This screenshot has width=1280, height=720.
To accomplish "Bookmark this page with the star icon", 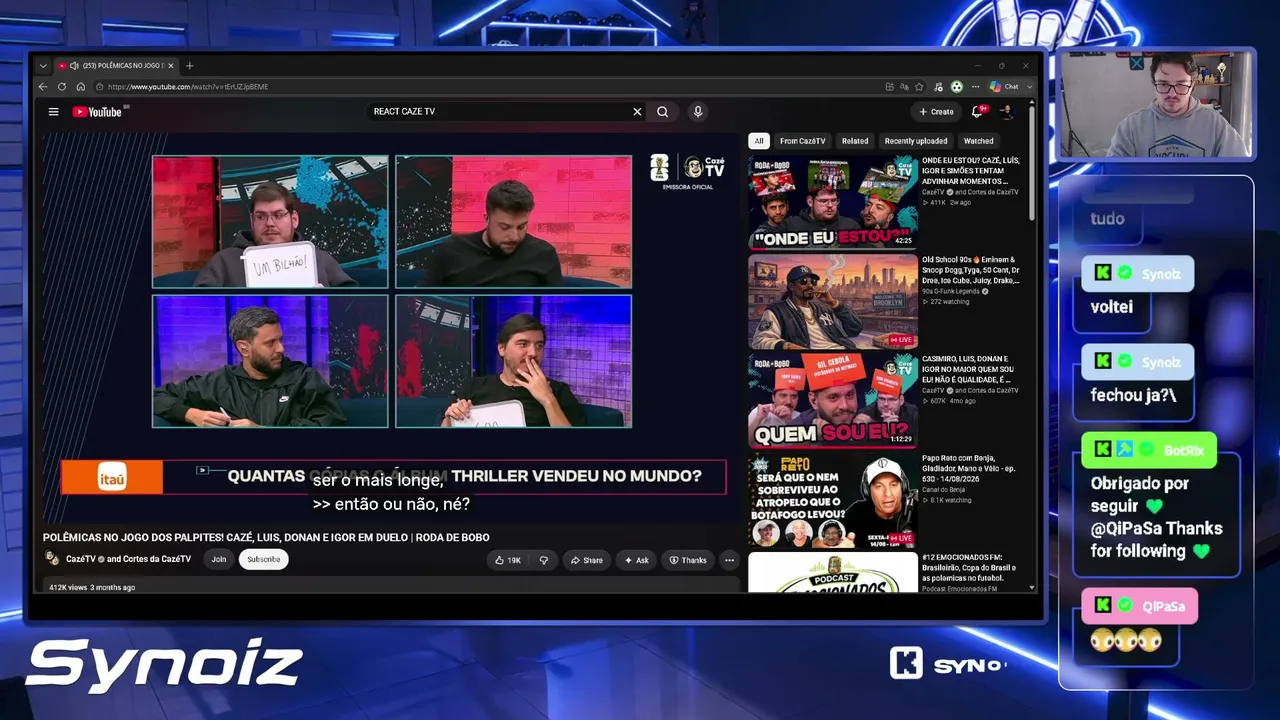I will point(919,87).
